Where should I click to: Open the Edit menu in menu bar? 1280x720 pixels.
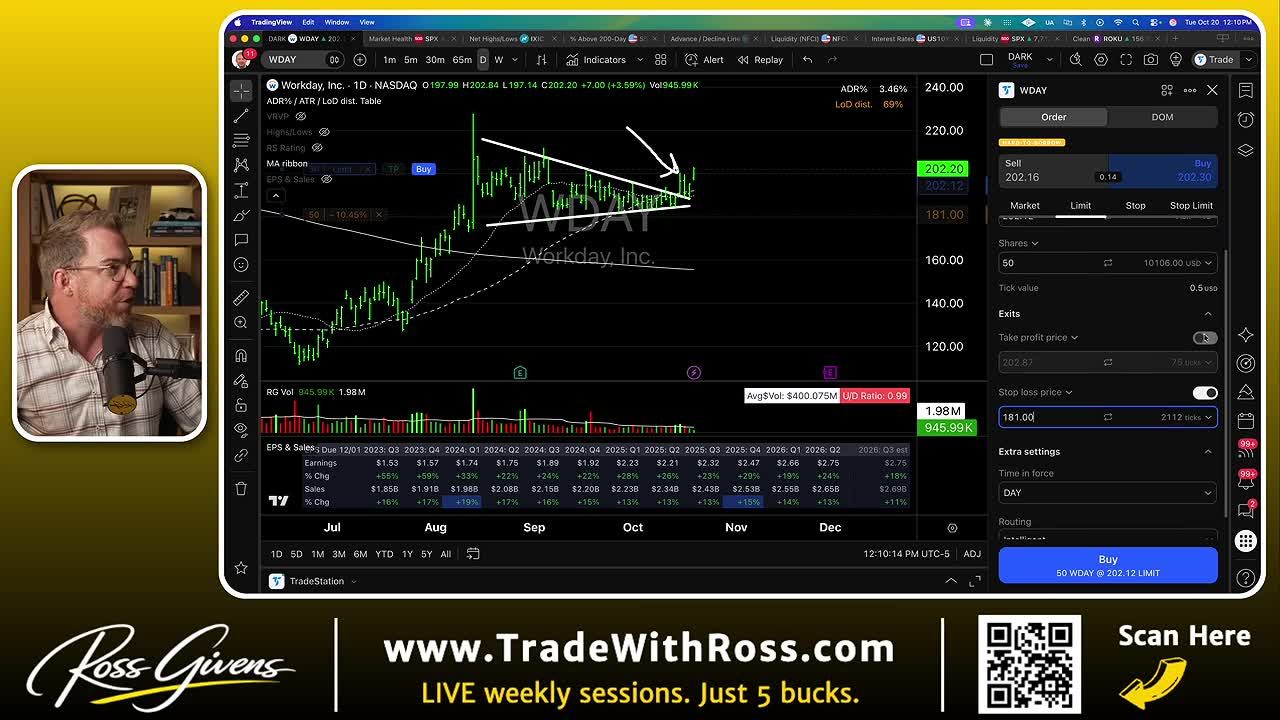[x=308, y=22]
